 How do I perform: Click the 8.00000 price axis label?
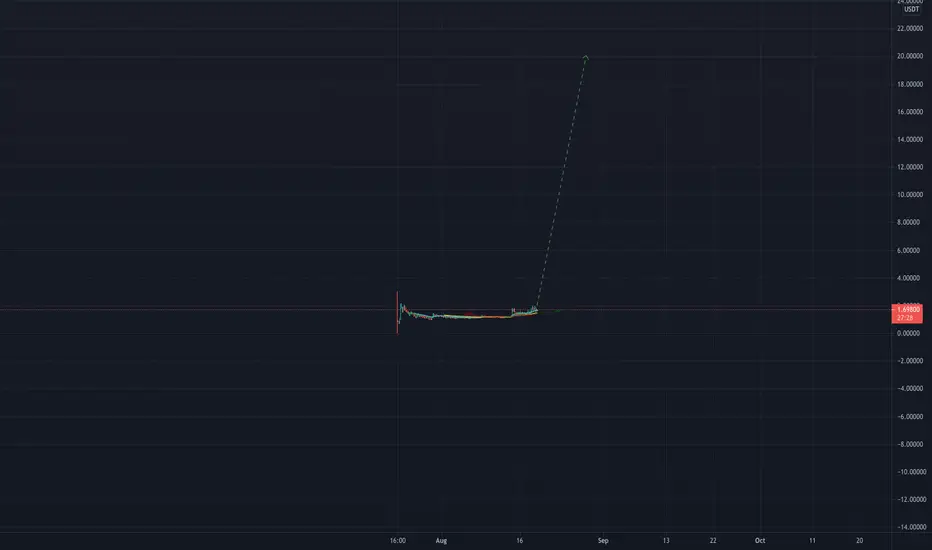(910, 222)
